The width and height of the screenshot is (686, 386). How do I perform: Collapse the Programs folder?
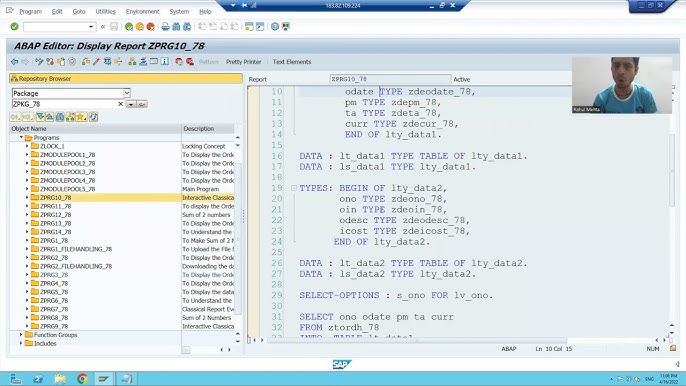pos(21,137)
